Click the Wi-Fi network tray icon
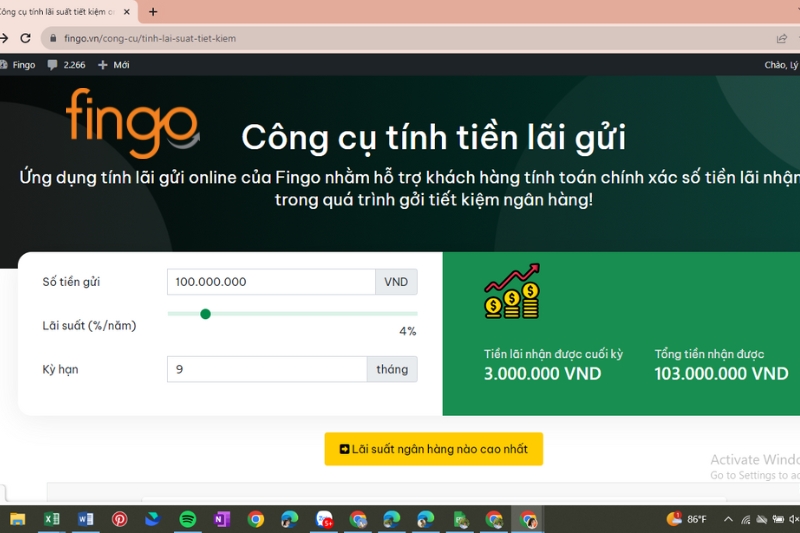The image size is (800, 533). pos(745,520)
